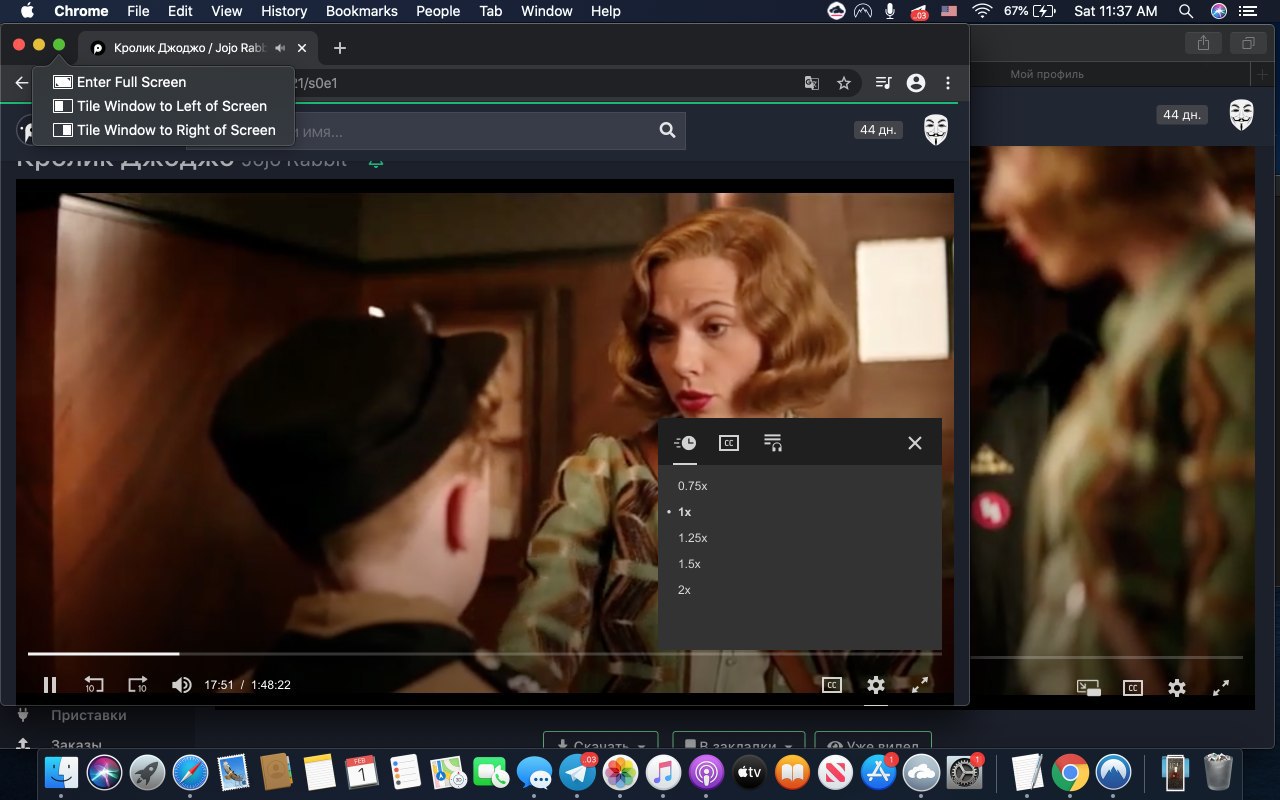Choose Tile Window to Left of Screen
This screenshot has width=1280, height=800.
(164, 106)
